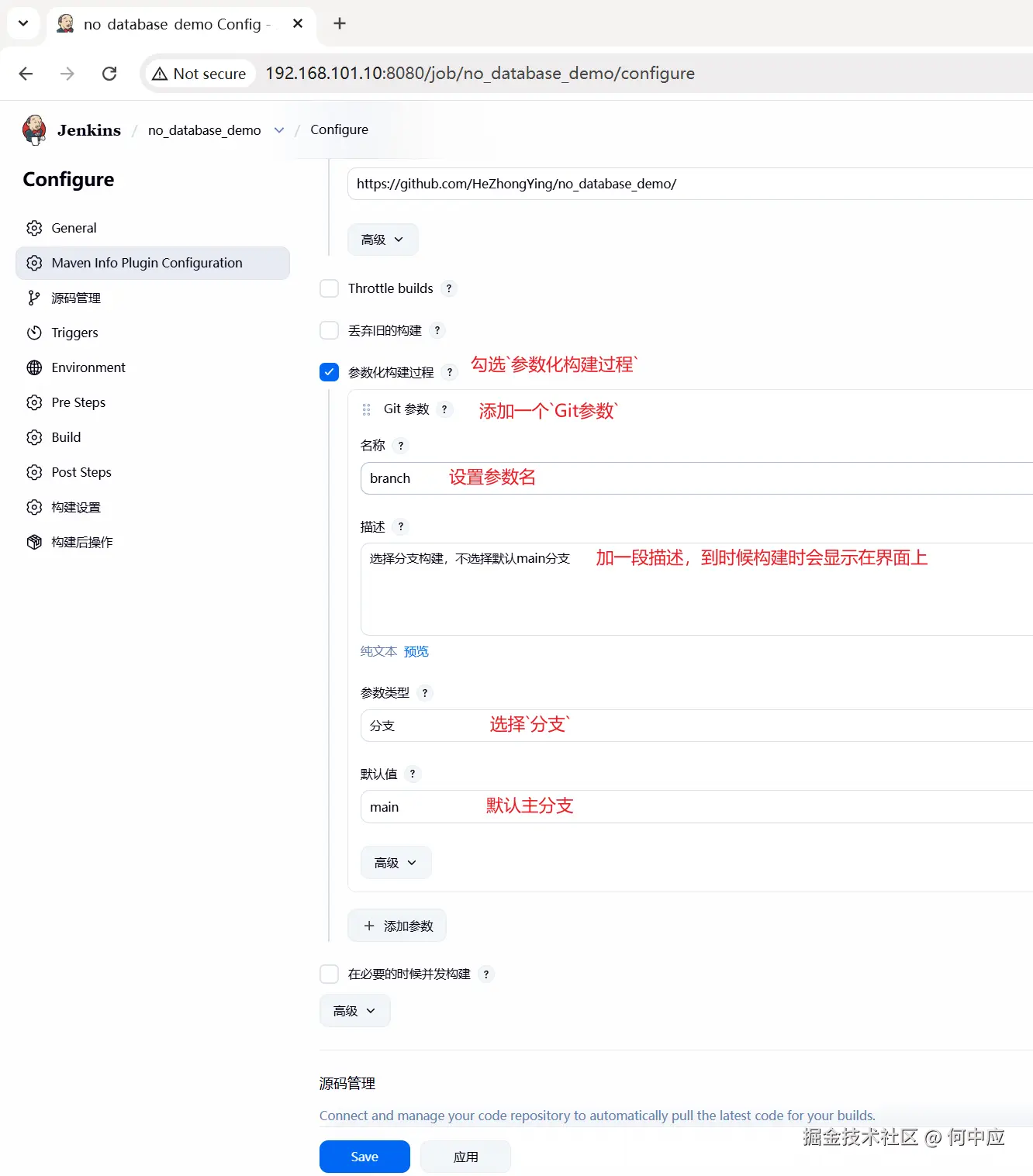The height and width of the screenshot is (1176, 1033).
Task: Open help beside Throttle builds
Action: click(x=448, y=288)
